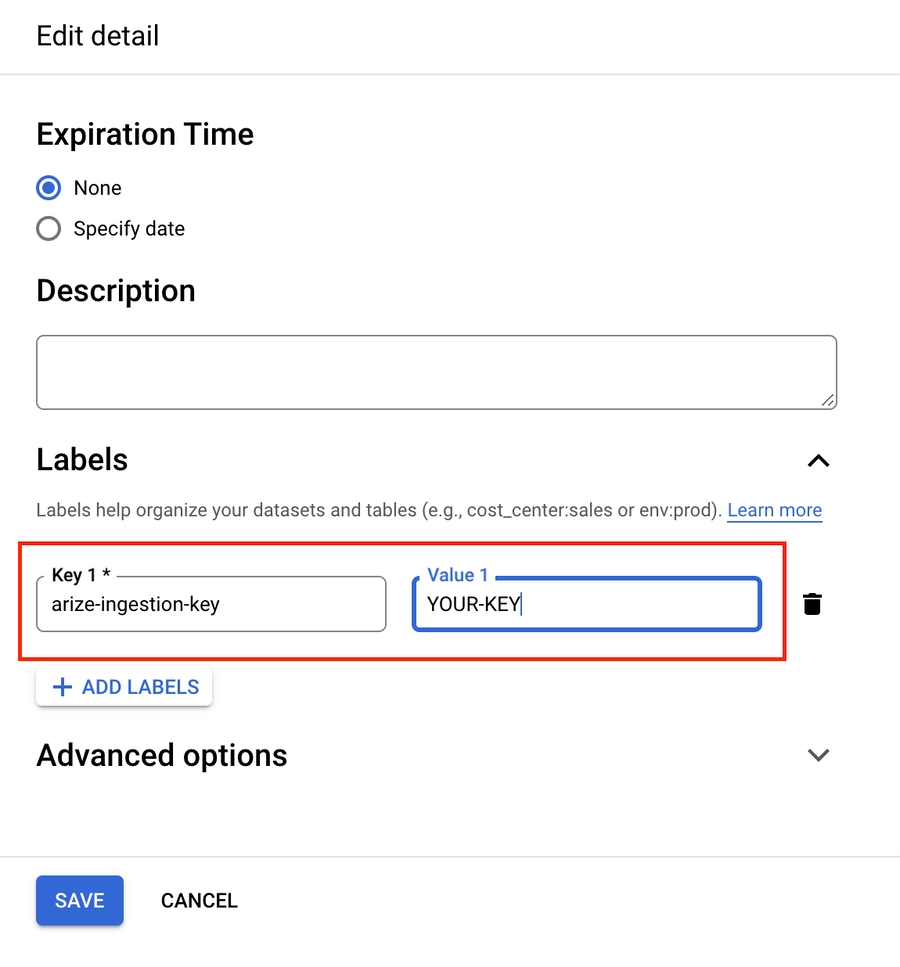Select the Specify date radio button

[x=48, y=229]
